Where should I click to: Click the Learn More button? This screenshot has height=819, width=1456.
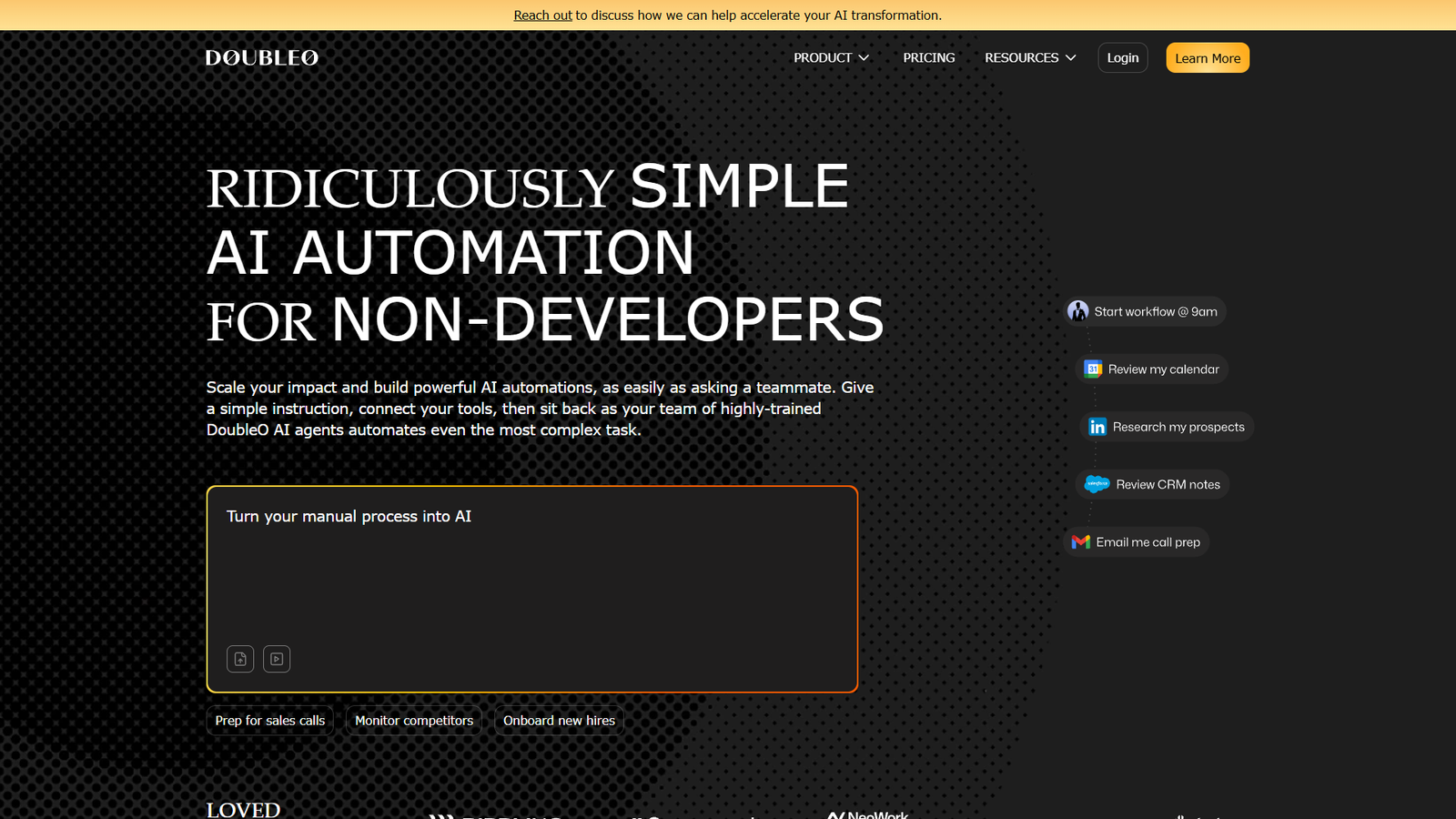click(1208, 57)
